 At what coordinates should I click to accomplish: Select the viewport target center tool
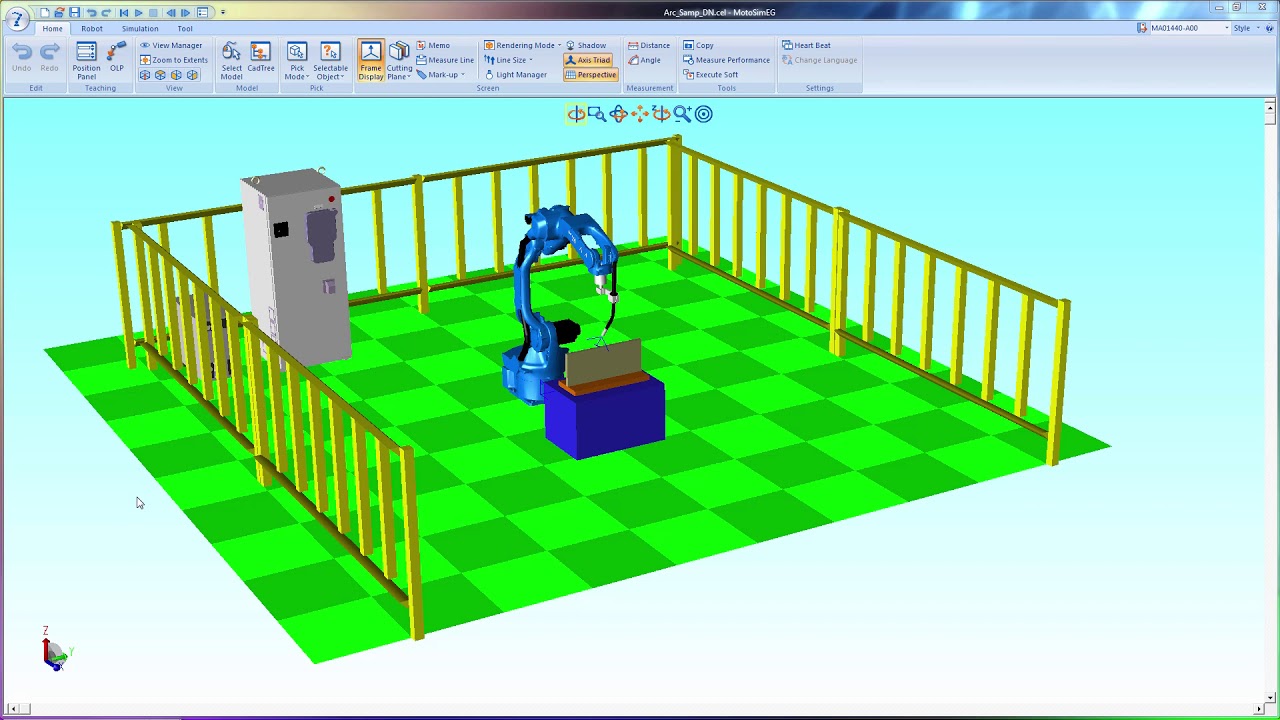tap(704, 114)
